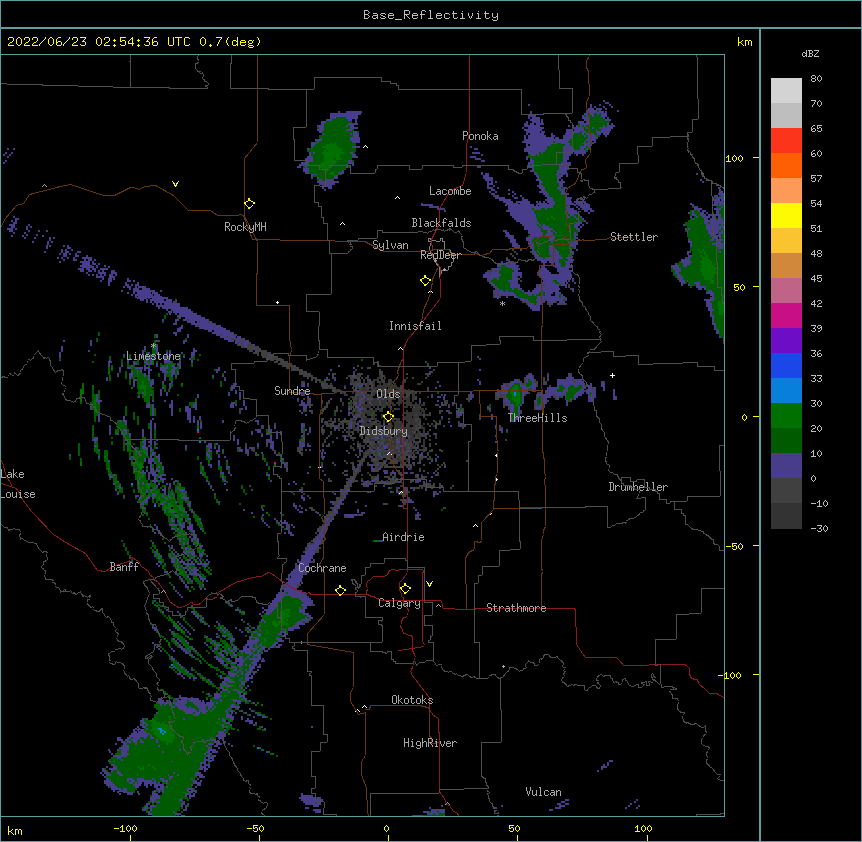Click the Olds label
This screenshot has width=862, height=842.
click(388, 394)
